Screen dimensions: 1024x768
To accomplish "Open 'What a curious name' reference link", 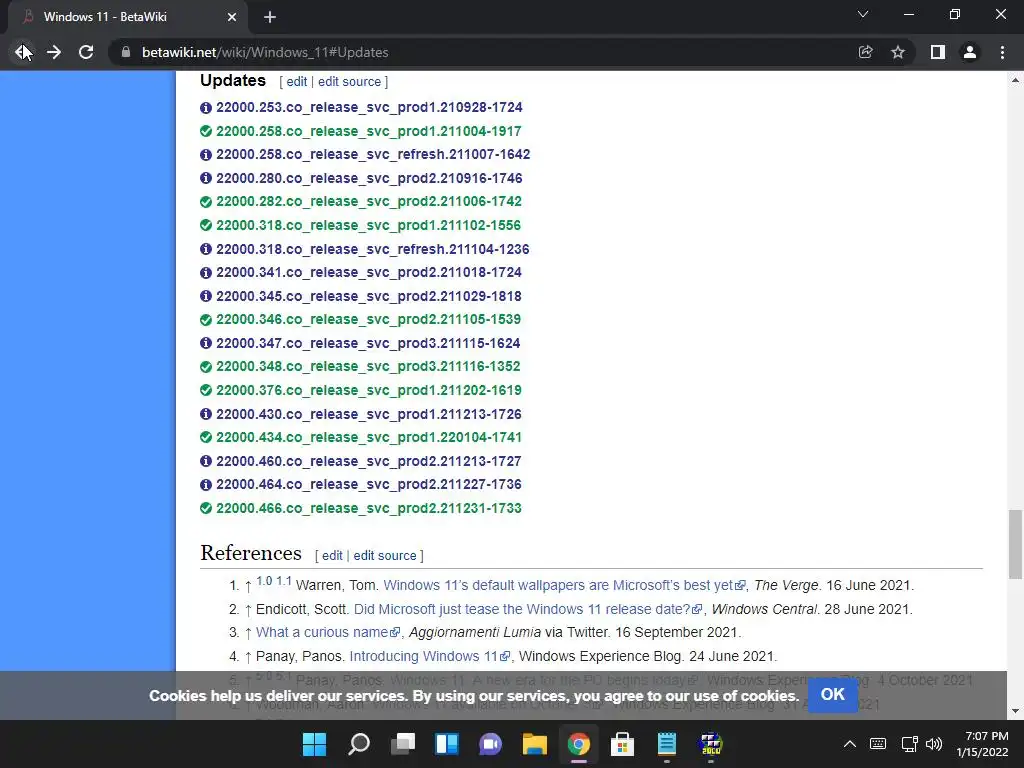I will click(327, 633).
